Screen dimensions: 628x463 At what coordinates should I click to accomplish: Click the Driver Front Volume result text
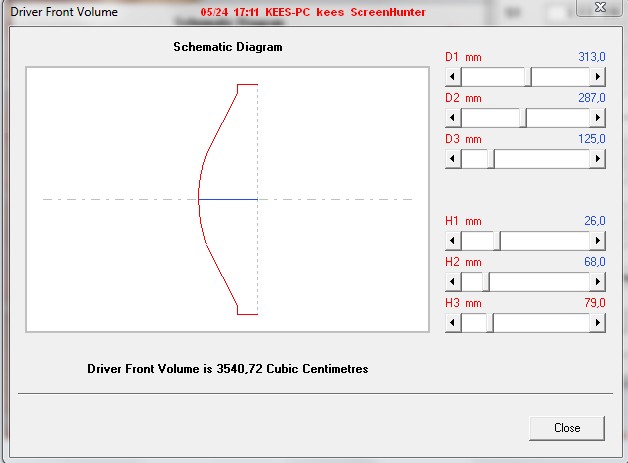(227, 368)
